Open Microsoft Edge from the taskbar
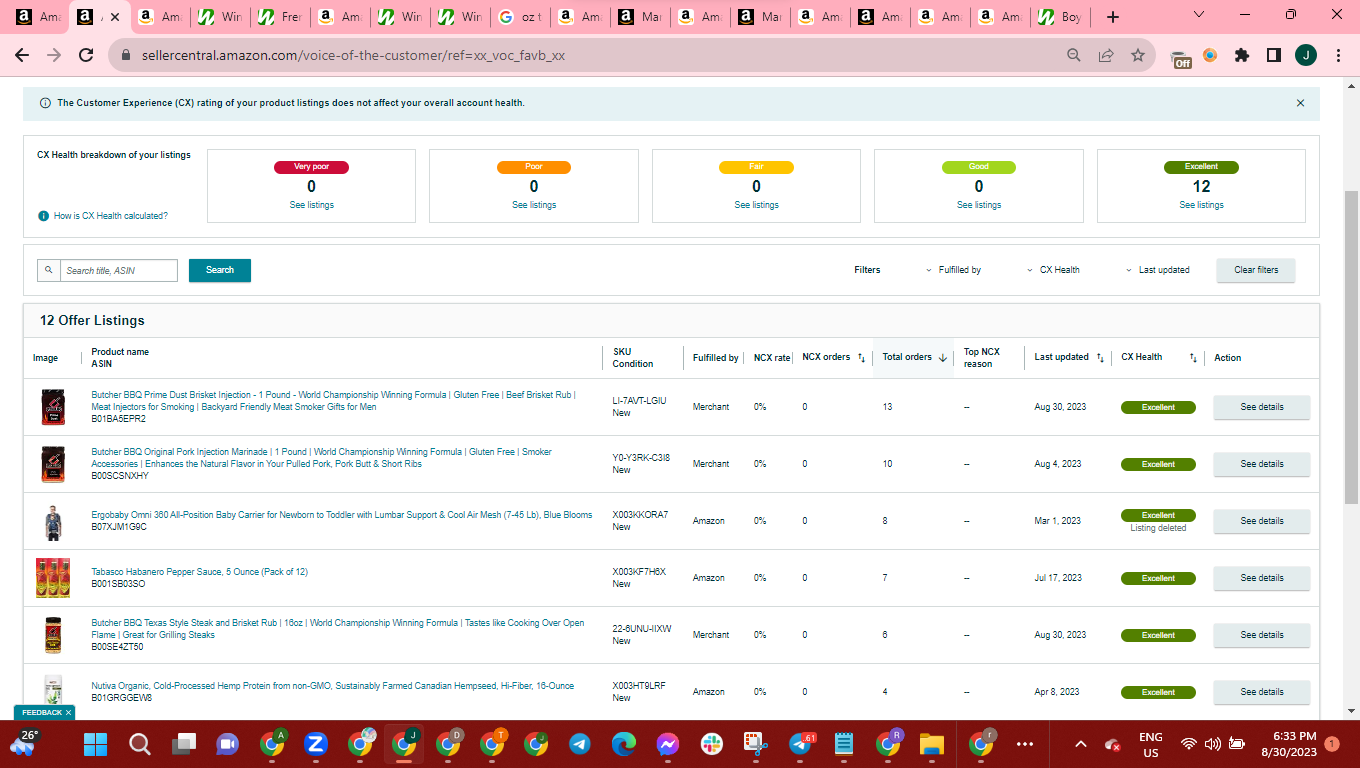 click(624, 744)
